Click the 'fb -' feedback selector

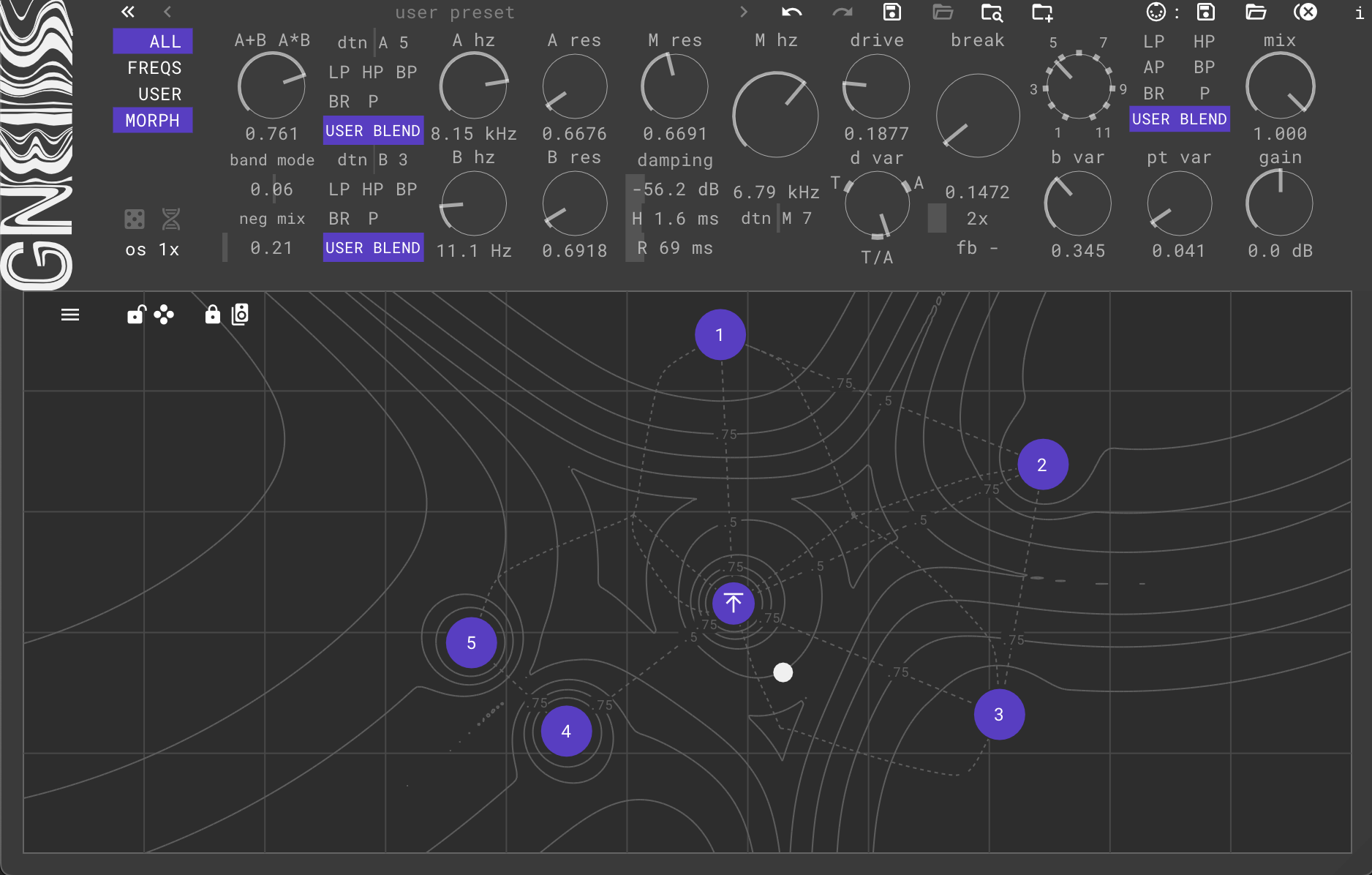977,248
